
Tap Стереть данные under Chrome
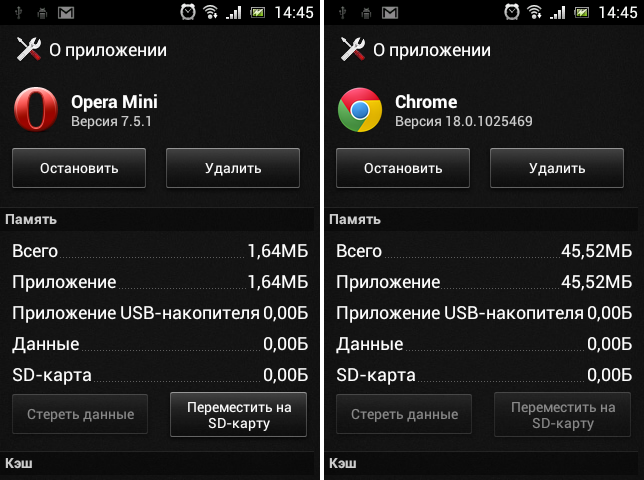point(404,414)
